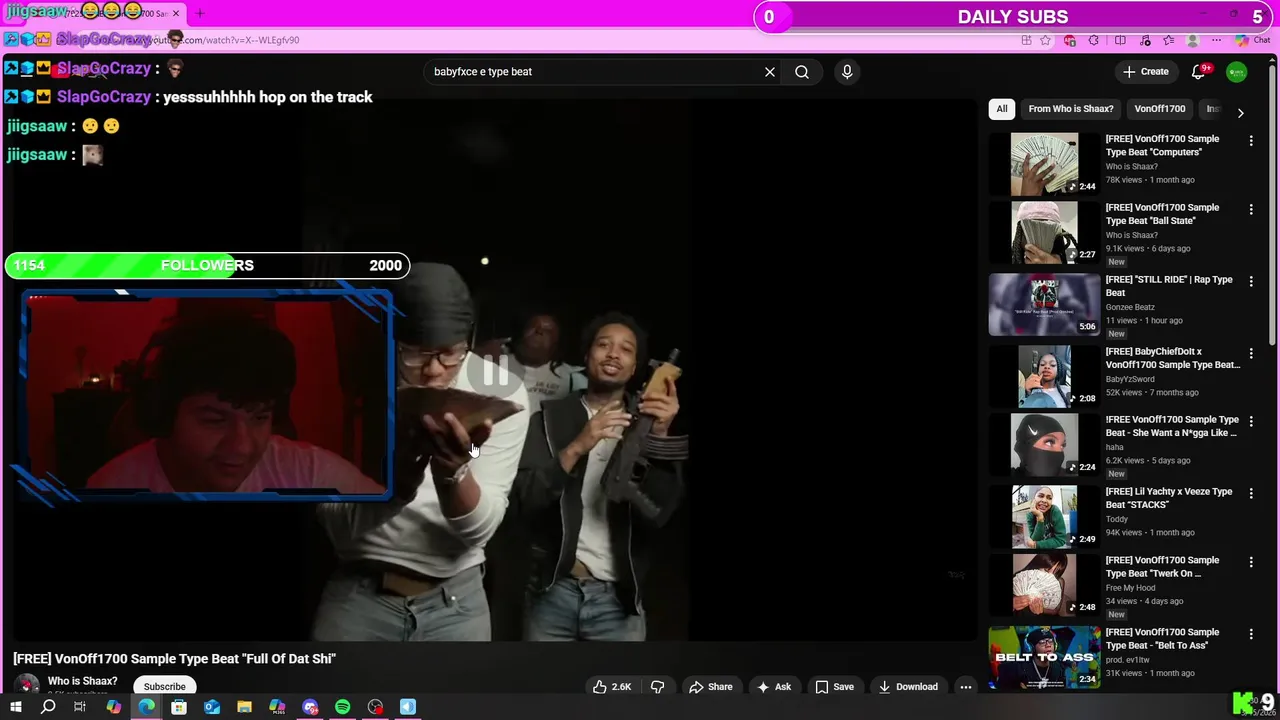Screen dimensions: 1280x720
Task: Open "Twerk On" type beat title
Action: [1162, 567]
